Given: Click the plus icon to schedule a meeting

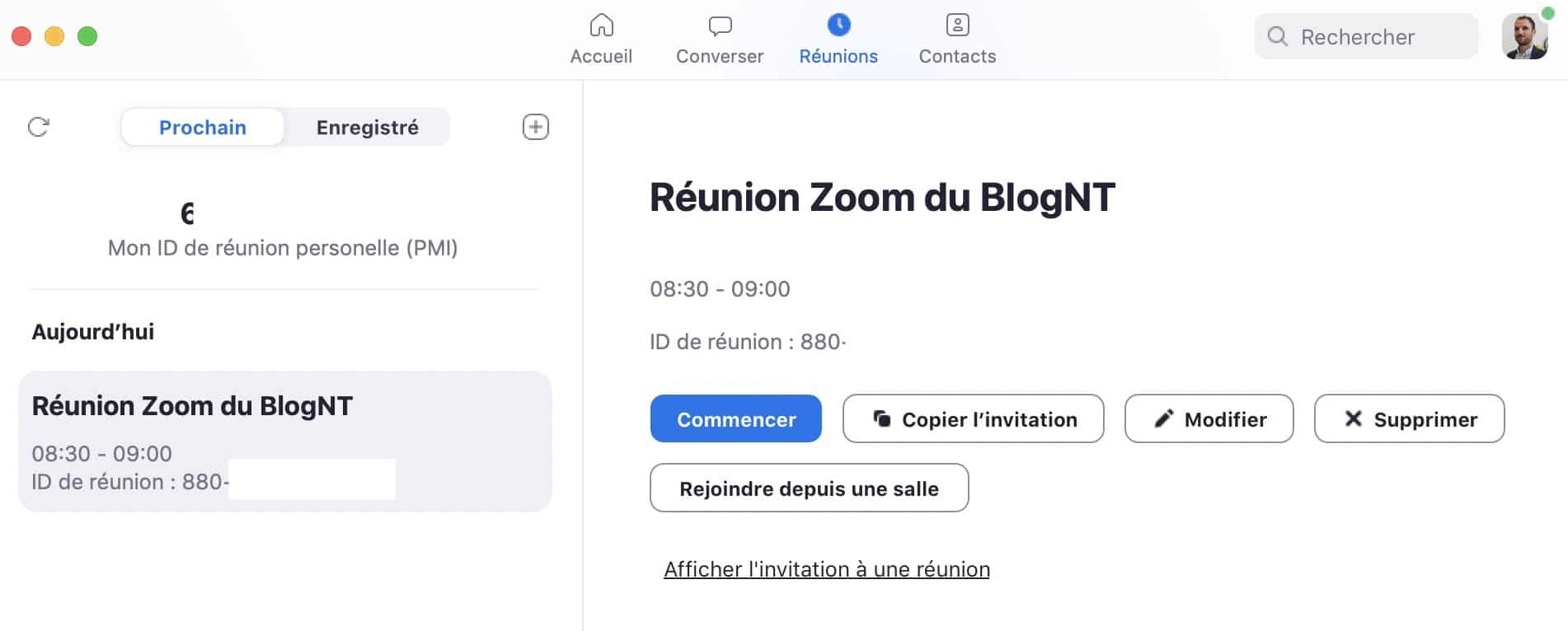Looking at the screenshot, I should (535, 127).
